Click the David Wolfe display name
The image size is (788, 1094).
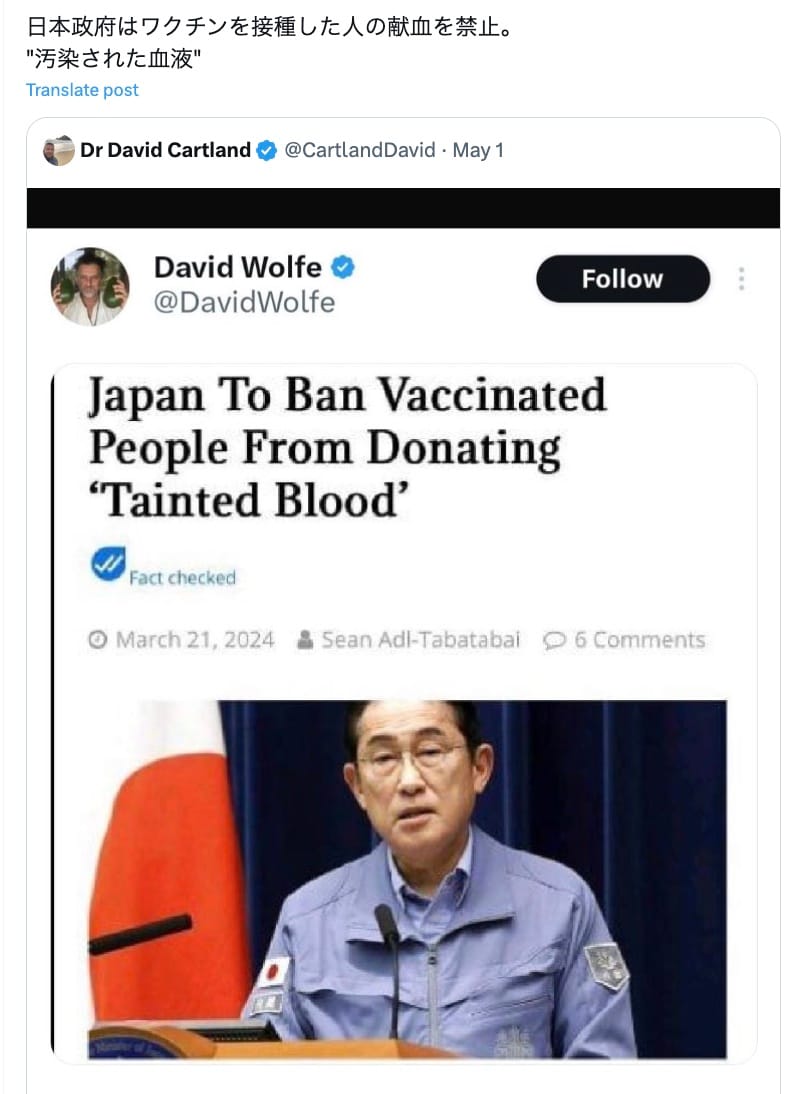point(238,267)
